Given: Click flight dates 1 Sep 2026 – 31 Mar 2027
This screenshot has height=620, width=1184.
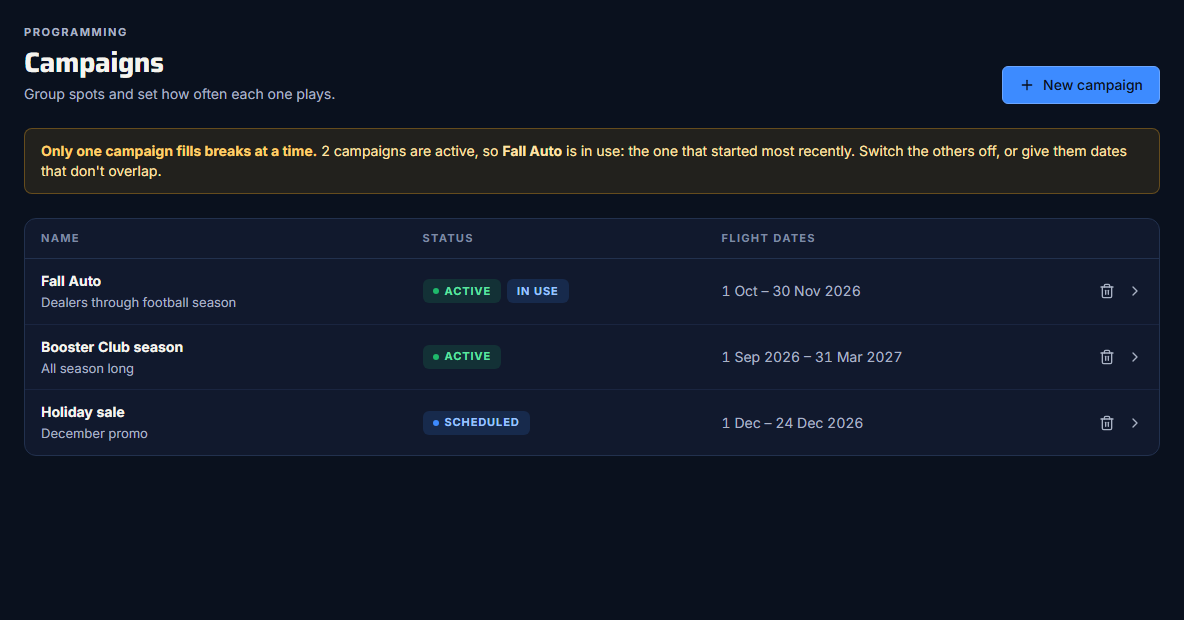Looking at the screenshot, I should point(812,357).
